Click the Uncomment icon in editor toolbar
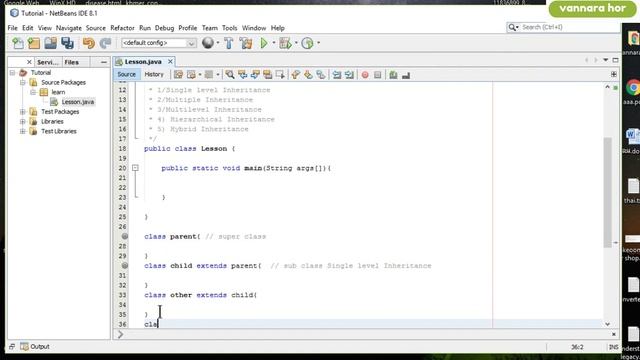The height and width of the screenshot is (360, 640). point(406,75)
